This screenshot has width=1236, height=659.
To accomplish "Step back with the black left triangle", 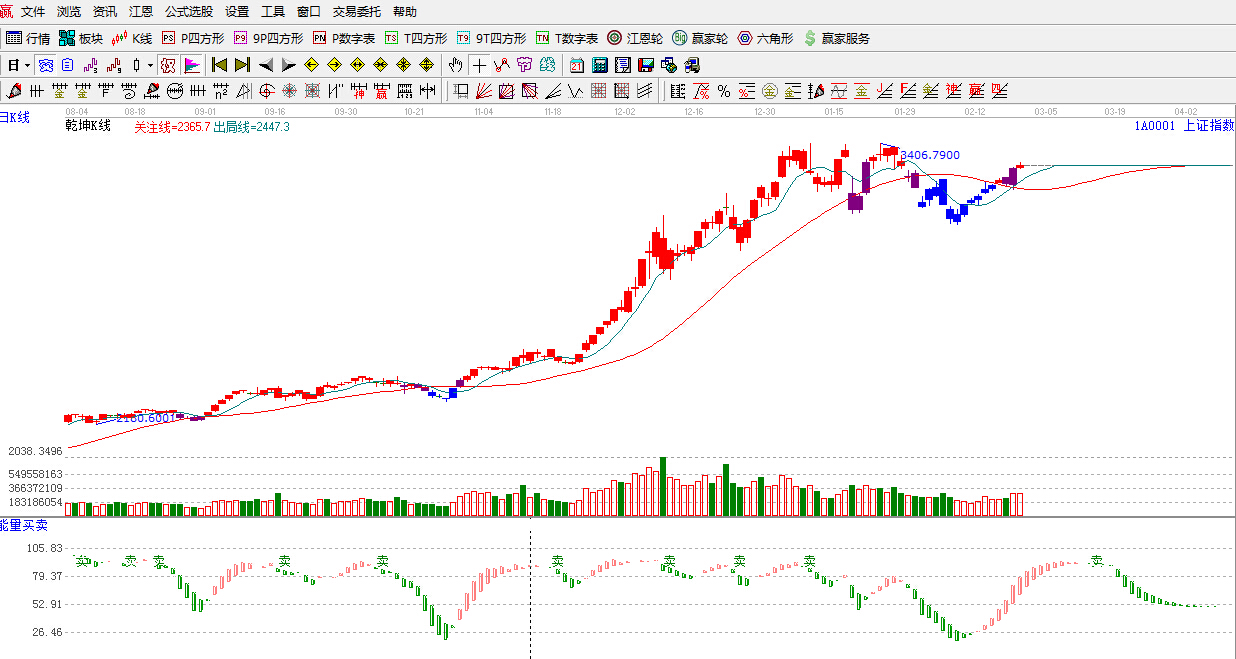I will pos(265,65).
